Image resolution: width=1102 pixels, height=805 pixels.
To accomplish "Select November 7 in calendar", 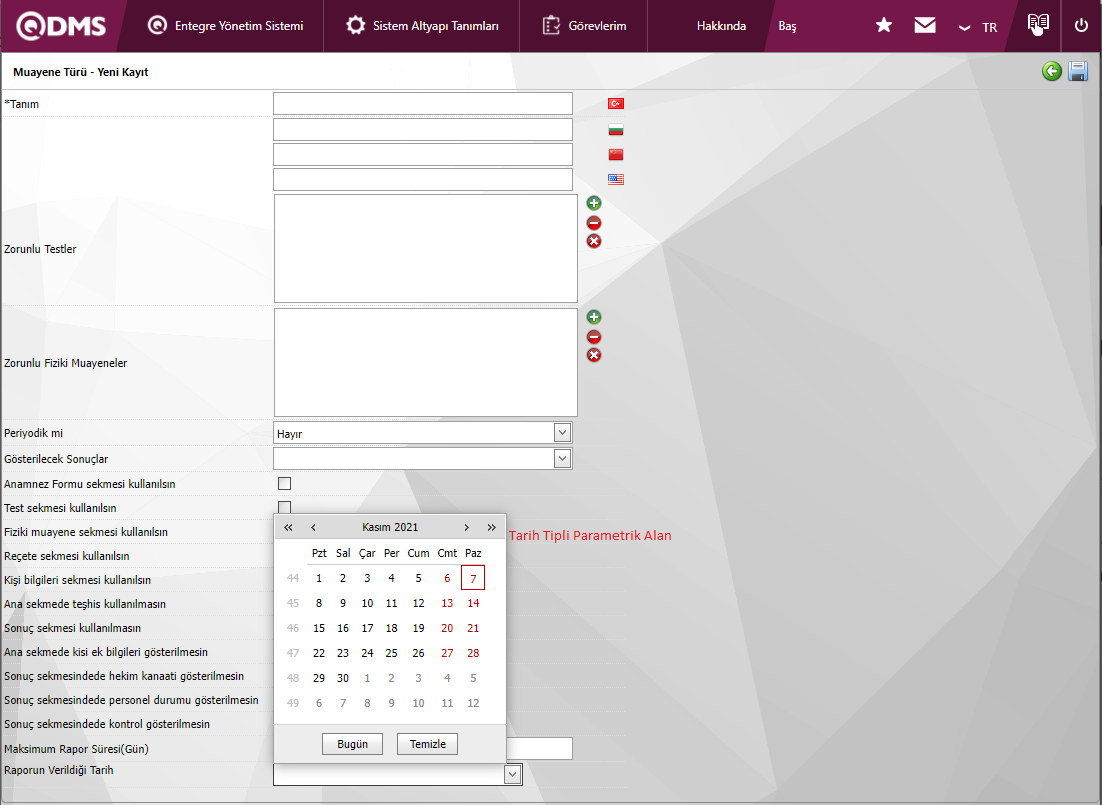I will point(473,578).
